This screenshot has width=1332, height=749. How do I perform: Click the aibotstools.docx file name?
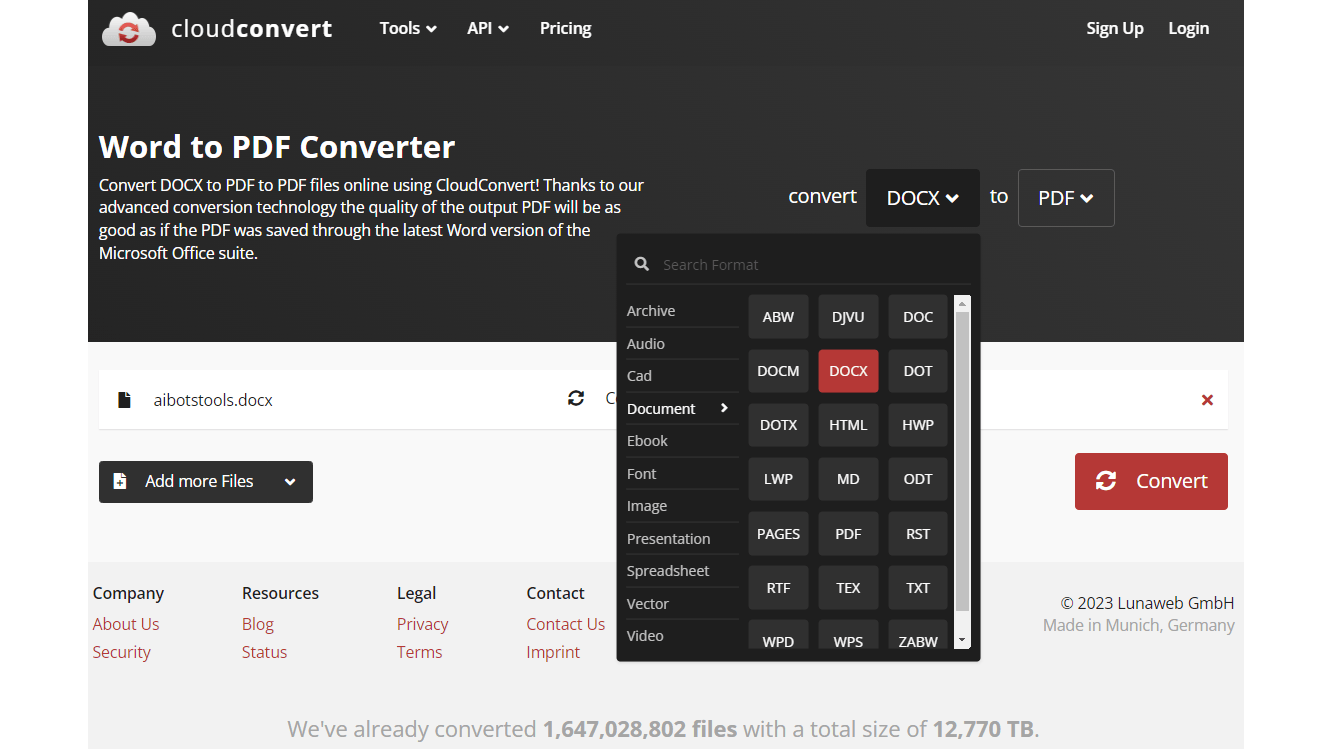coord(213,400)
